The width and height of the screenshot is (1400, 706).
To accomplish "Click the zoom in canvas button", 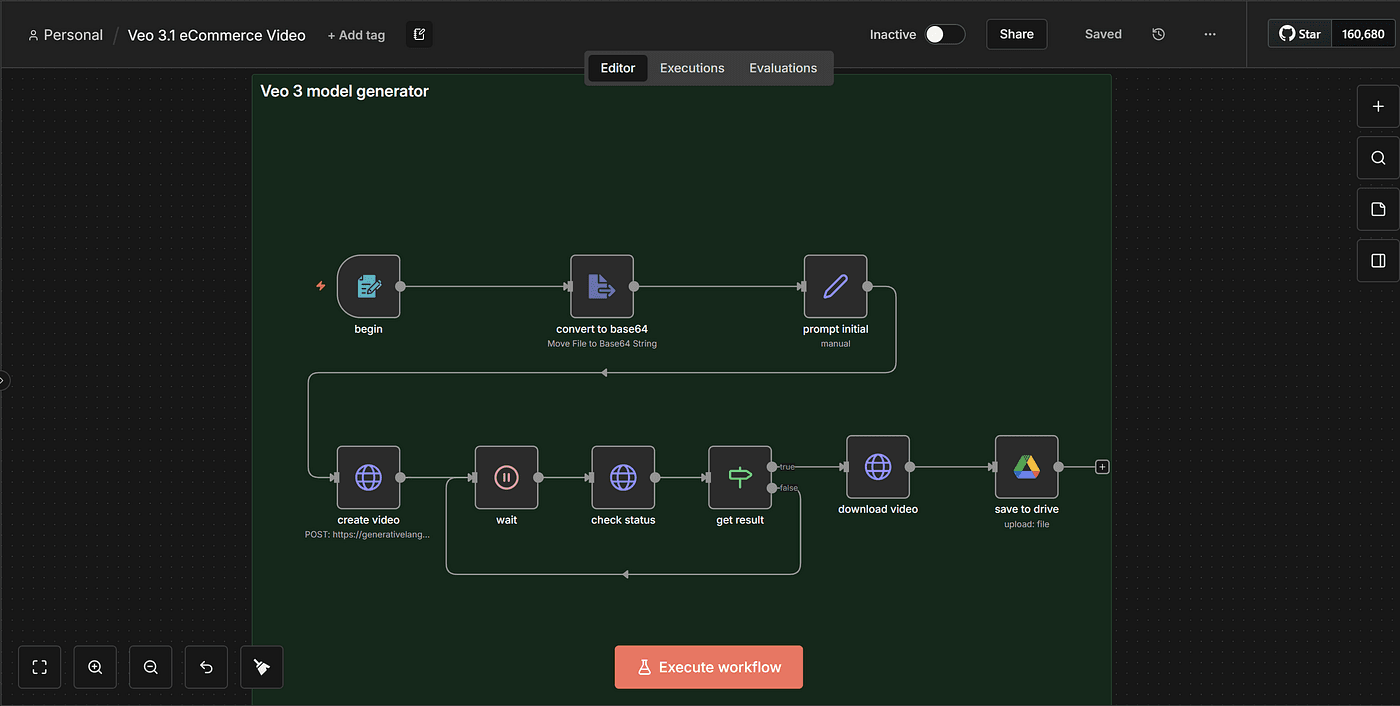I will 95,667.
